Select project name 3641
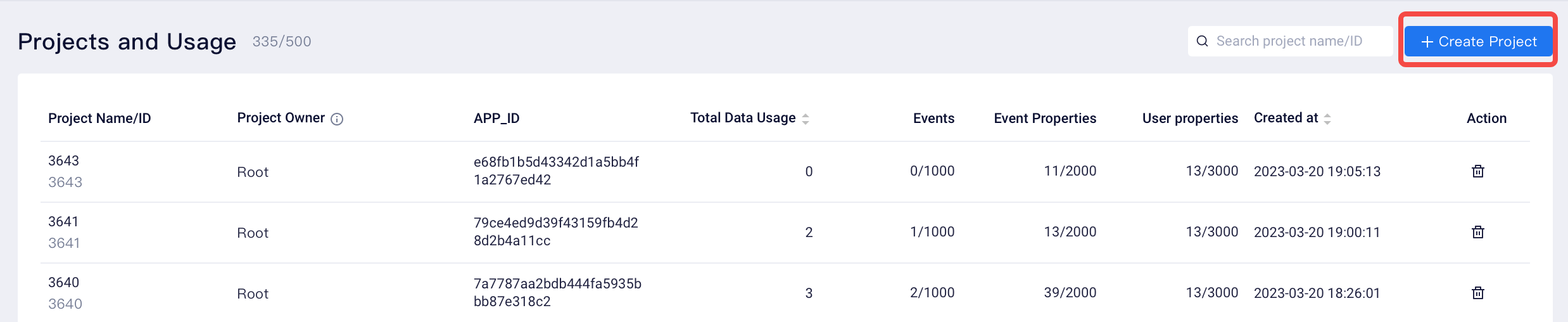The width and height of the screenshot is (1568, 322). click(63, 222)
